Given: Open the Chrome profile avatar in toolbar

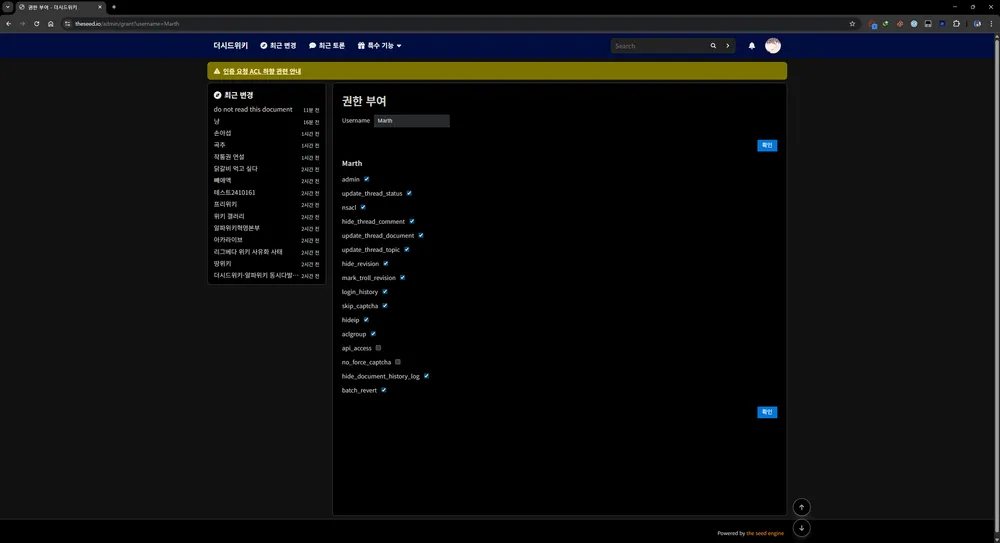Looking at the screenshot, I should click(977, 24).
